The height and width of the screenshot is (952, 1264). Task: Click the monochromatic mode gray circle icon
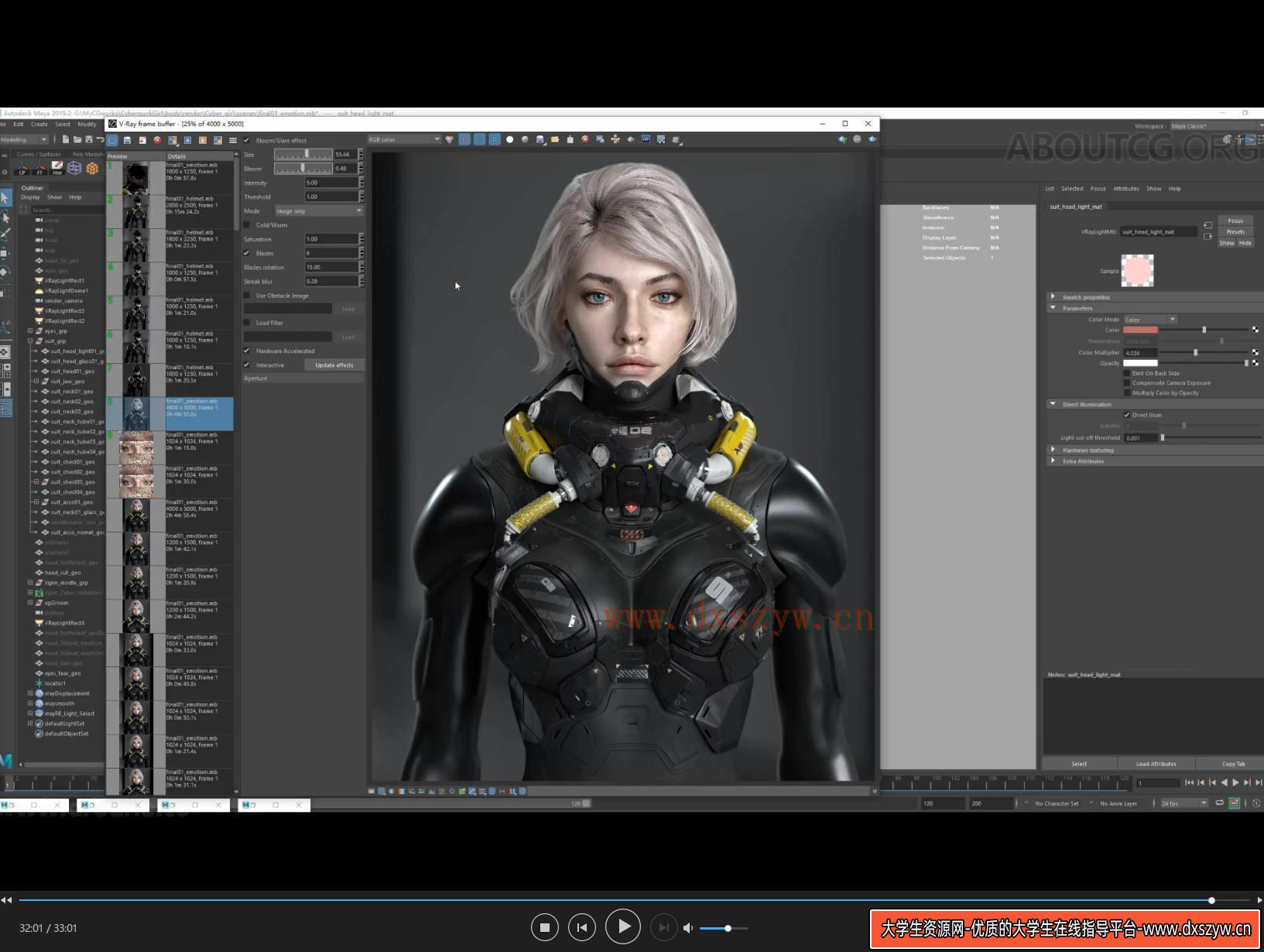525,140
